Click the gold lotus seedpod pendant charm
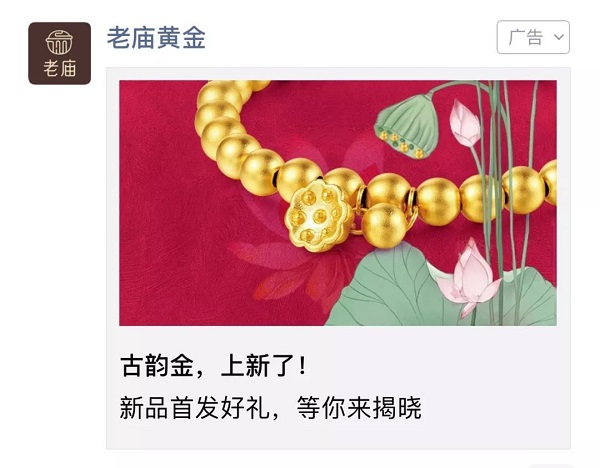The image size is (600, 468). point(319,216)
